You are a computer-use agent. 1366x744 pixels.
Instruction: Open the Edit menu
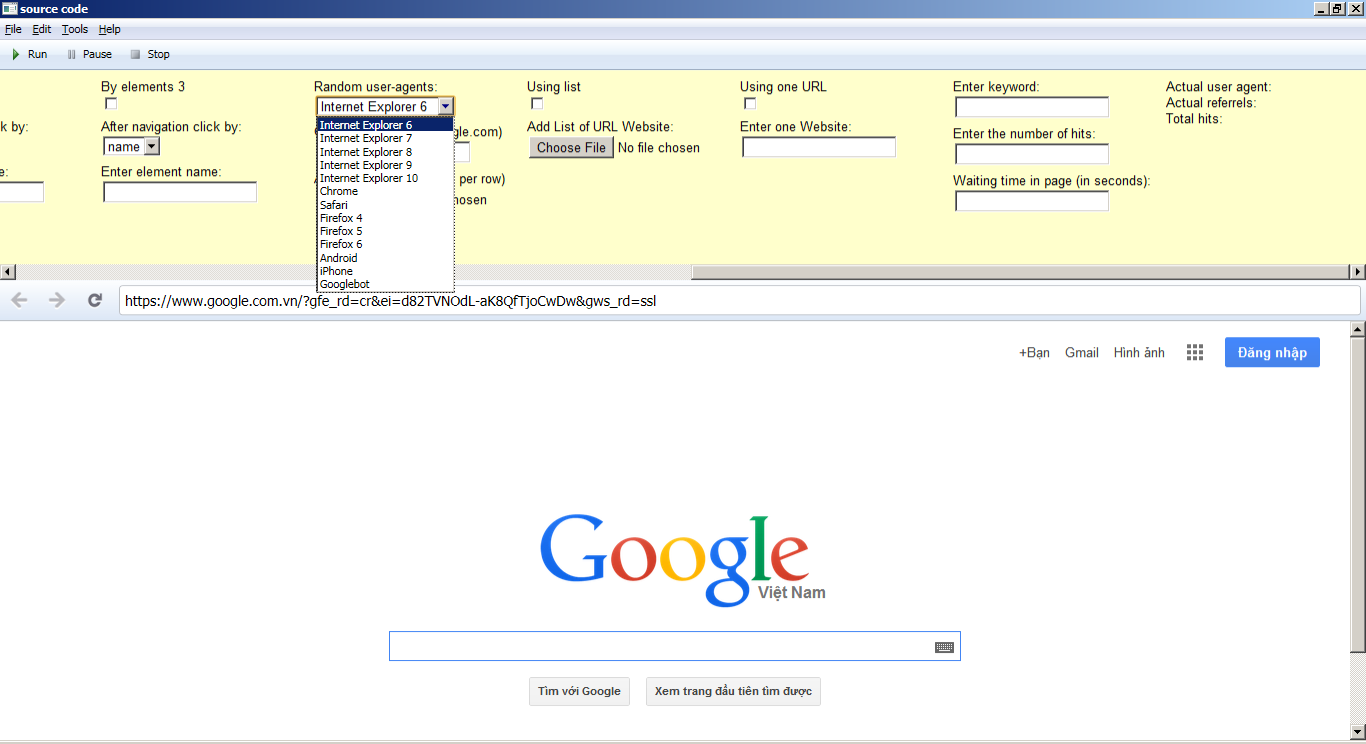tap(41, 29)
